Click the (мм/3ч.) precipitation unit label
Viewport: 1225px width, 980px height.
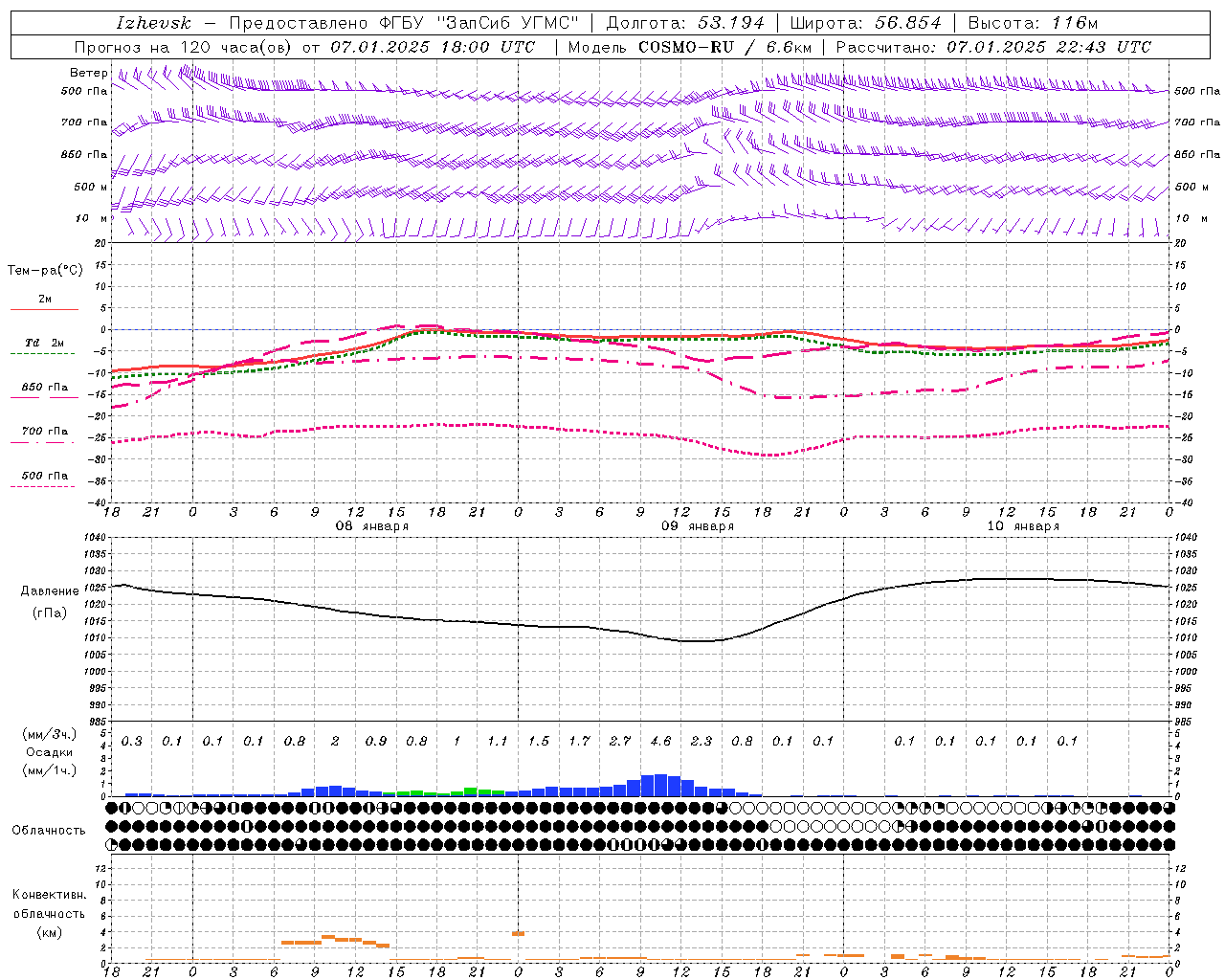(x=50, y=734)
